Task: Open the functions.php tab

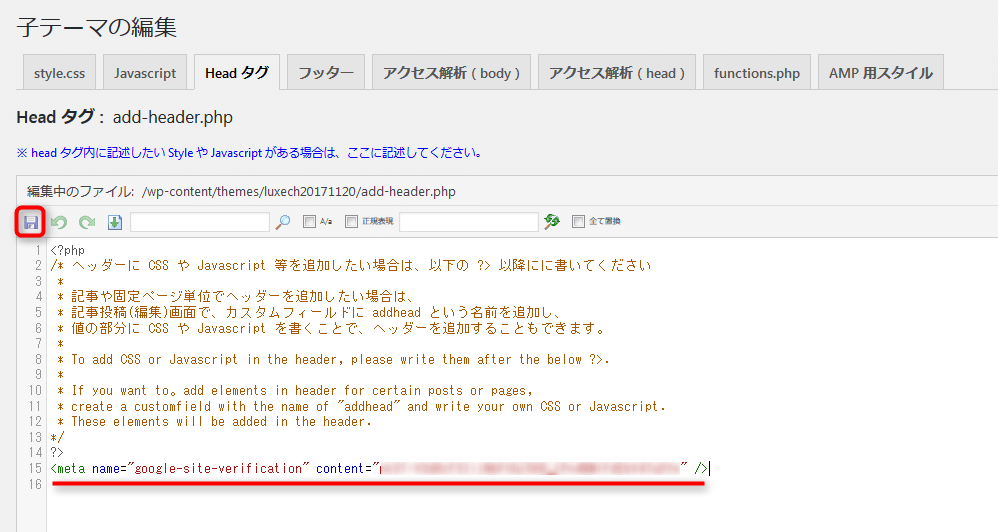Action: coord(756,73)
